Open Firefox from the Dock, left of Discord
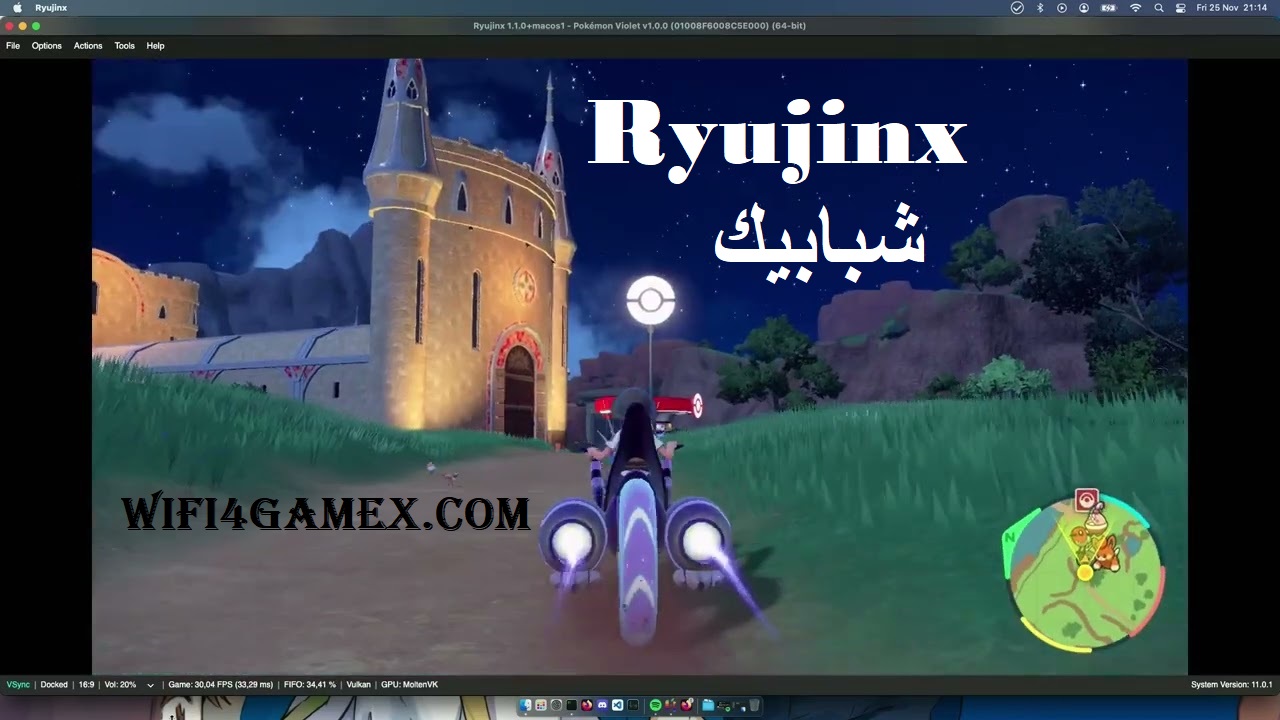1280x720 pixels. [587, 705]
